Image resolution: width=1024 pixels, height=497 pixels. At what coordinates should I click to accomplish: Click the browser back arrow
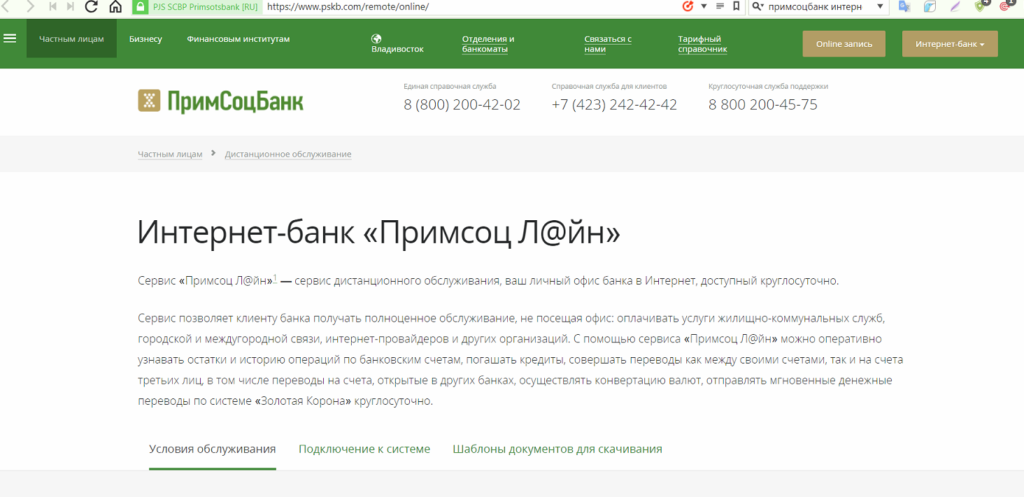click(7, 7)
